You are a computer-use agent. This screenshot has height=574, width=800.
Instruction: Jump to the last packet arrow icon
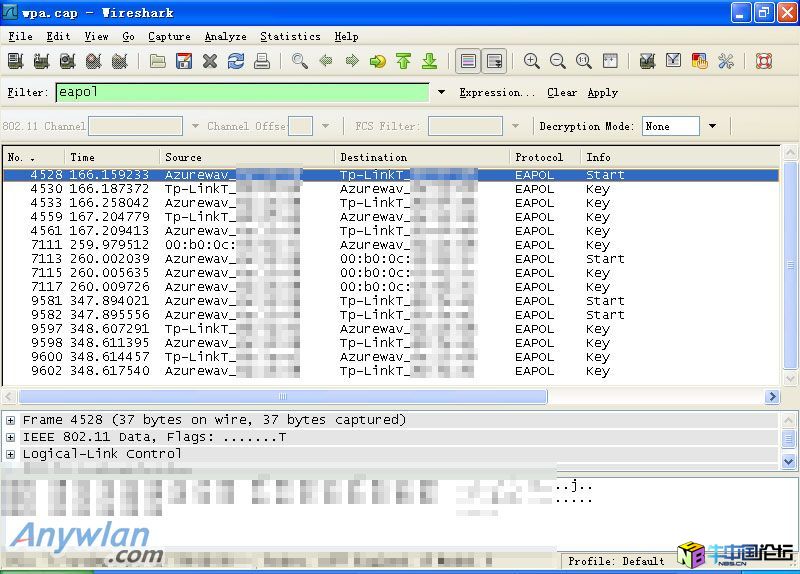click(430, 61)
